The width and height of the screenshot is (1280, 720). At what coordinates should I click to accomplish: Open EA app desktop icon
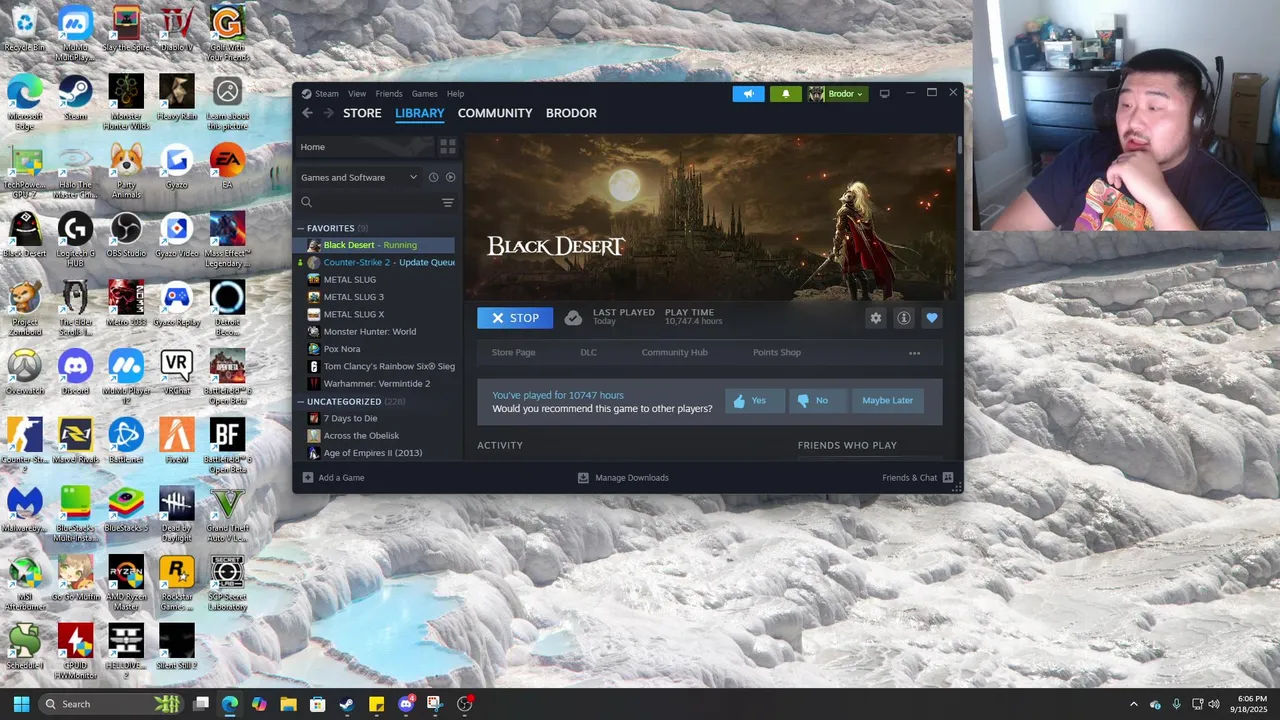(x=227, y=166)
